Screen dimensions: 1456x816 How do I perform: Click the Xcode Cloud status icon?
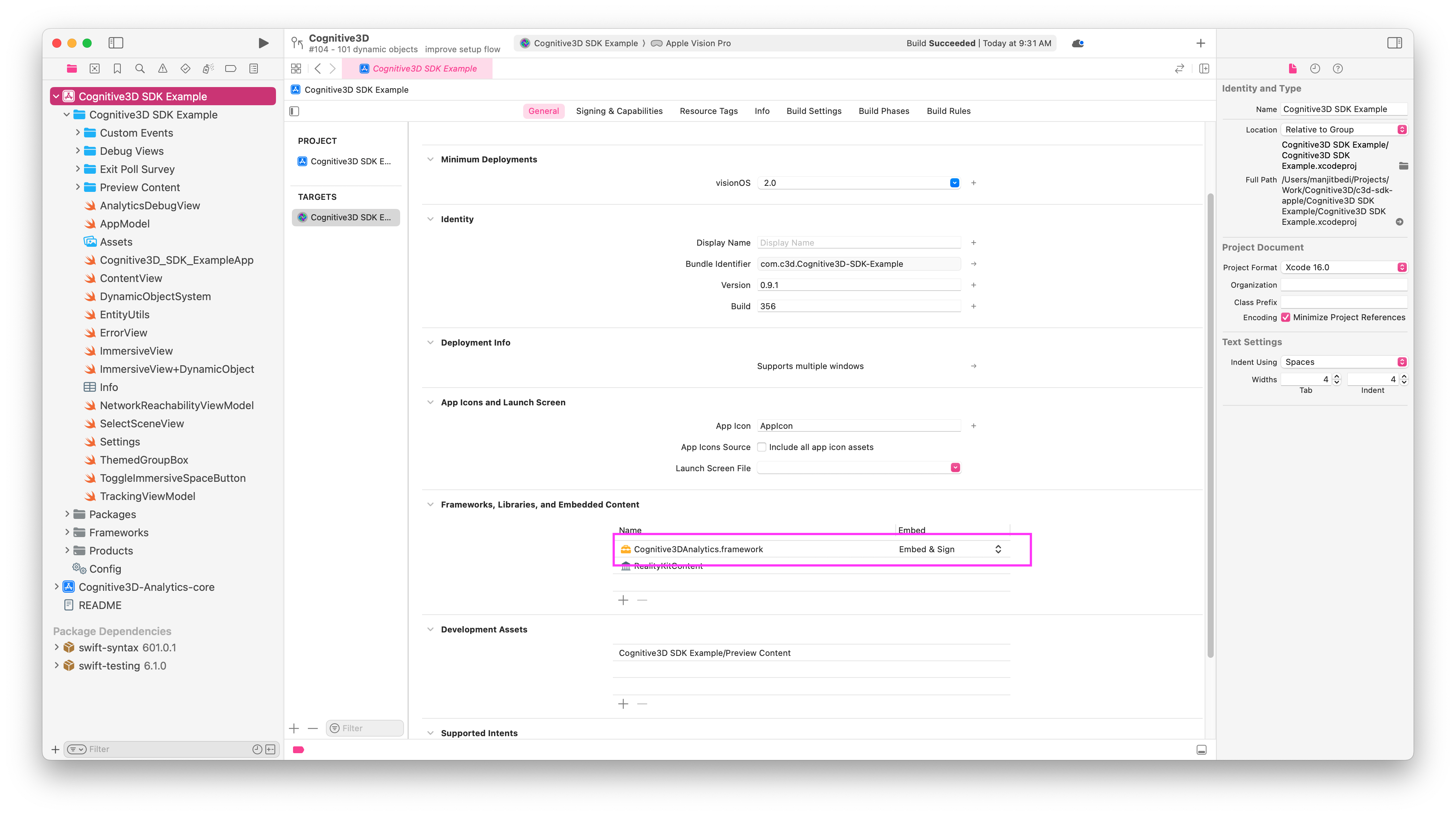(x=1078, y=43)
